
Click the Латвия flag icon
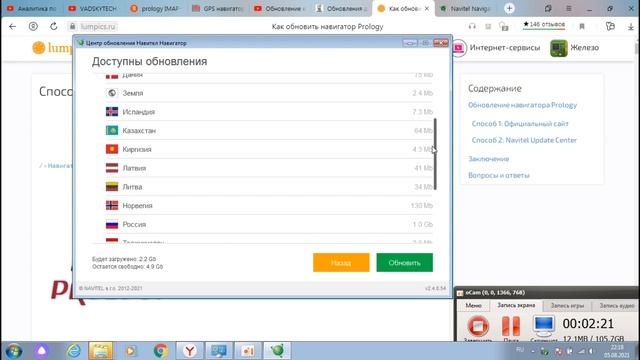pos(112,168)
